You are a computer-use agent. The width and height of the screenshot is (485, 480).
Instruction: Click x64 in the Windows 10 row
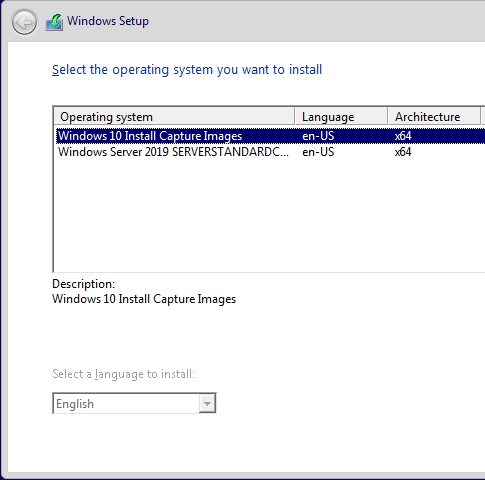click(x=403, y=136)
